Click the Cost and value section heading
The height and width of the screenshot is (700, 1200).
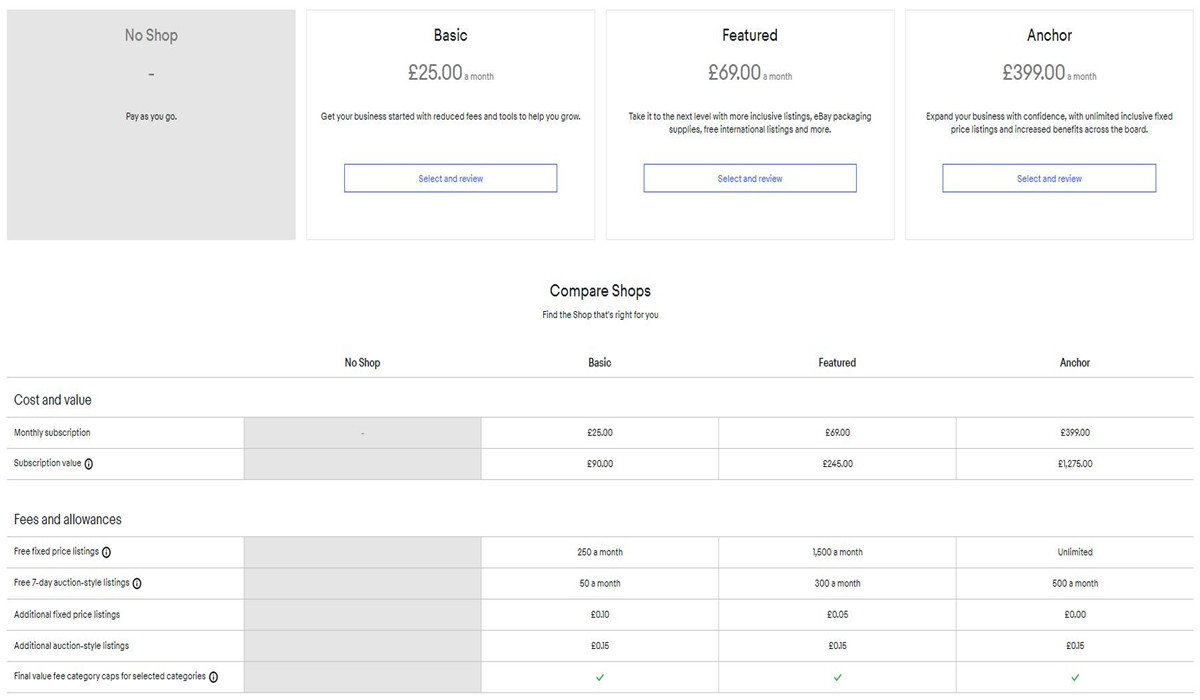pyautogui.click(x=52, y=400)
